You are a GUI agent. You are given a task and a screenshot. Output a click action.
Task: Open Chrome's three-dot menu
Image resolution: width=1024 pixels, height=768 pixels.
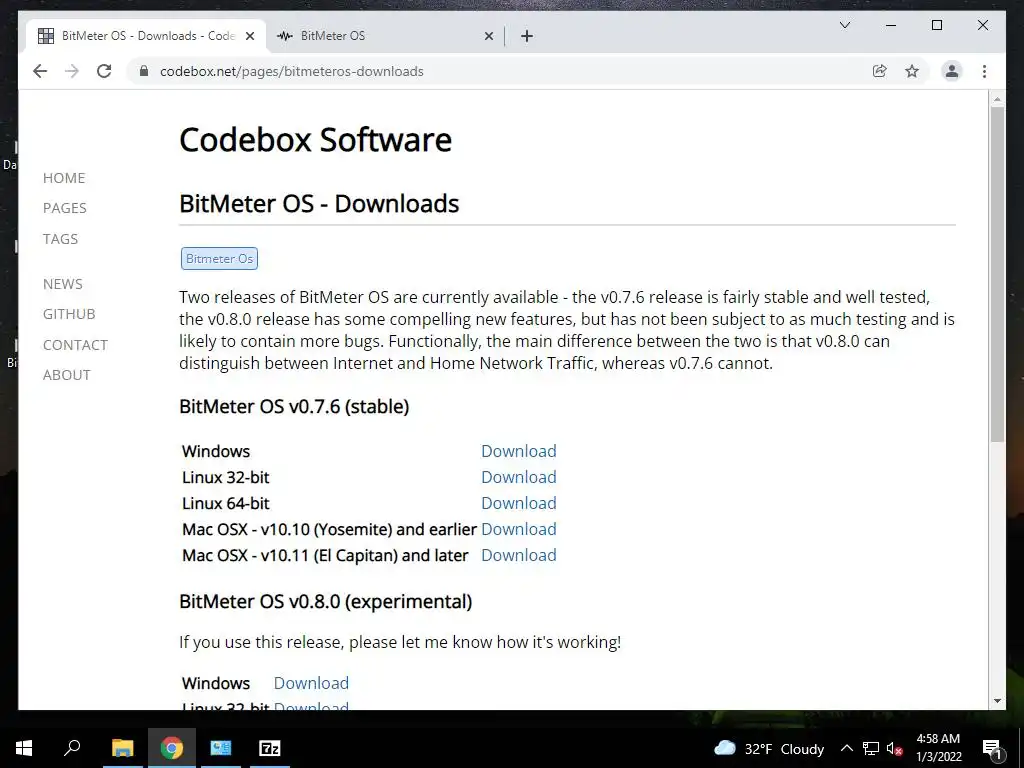point(984,71)
